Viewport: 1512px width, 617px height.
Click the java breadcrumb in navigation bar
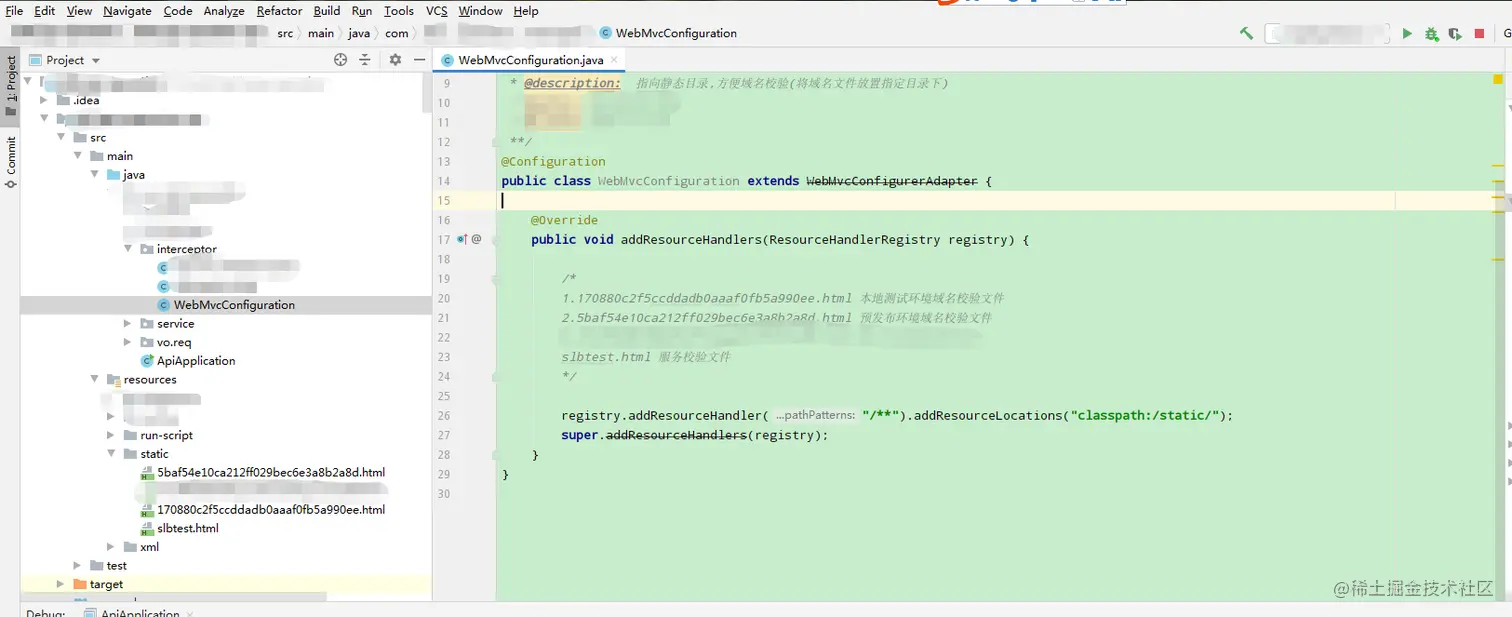coord(359,33)
